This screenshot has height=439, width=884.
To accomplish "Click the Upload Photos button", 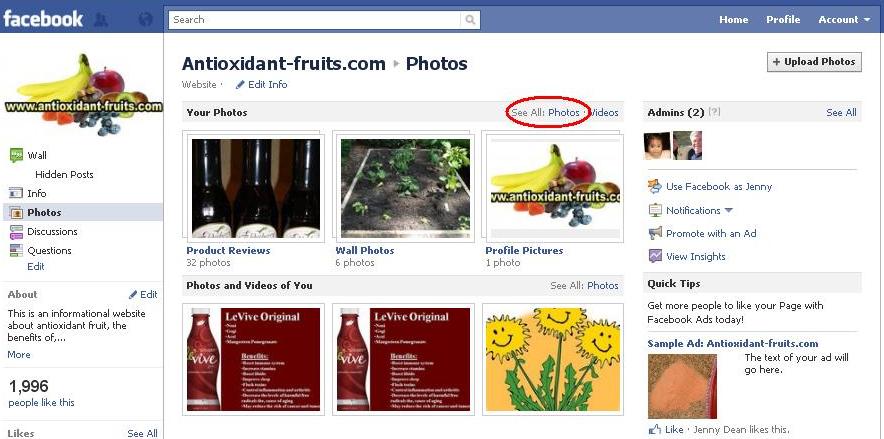I will tap(814, 62).
